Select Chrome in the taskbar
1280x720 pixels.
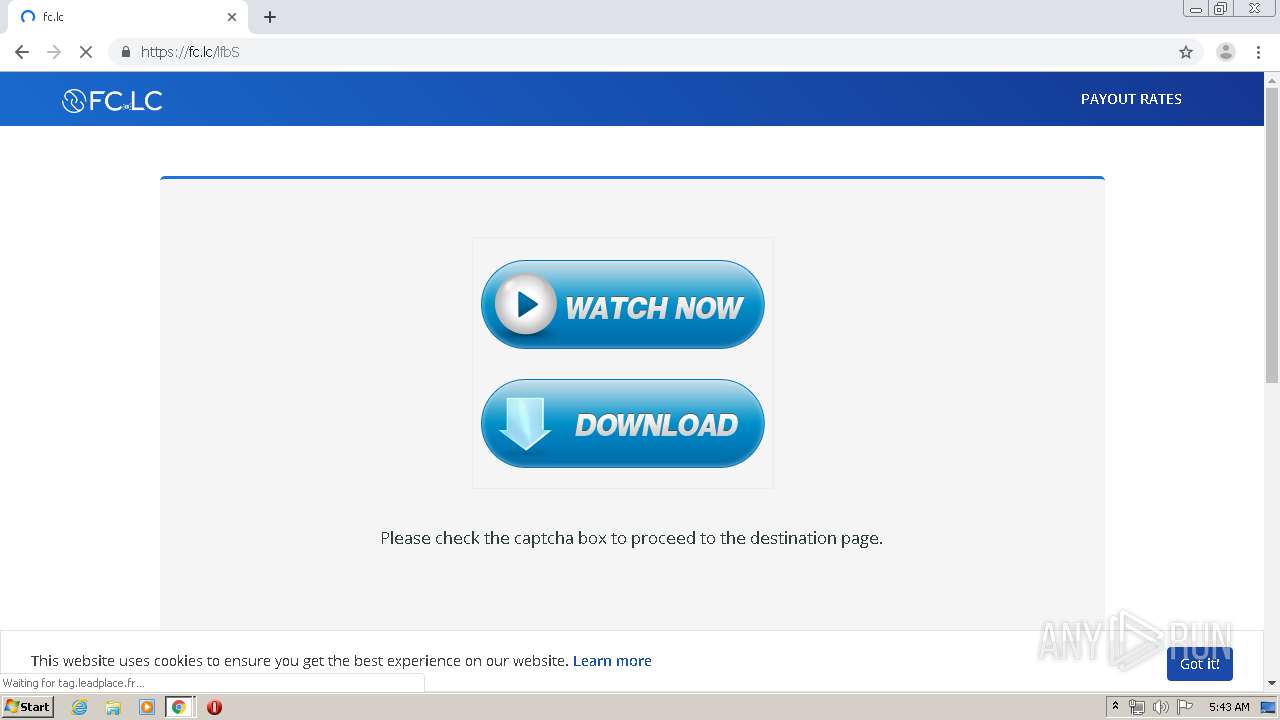[179, 707]
